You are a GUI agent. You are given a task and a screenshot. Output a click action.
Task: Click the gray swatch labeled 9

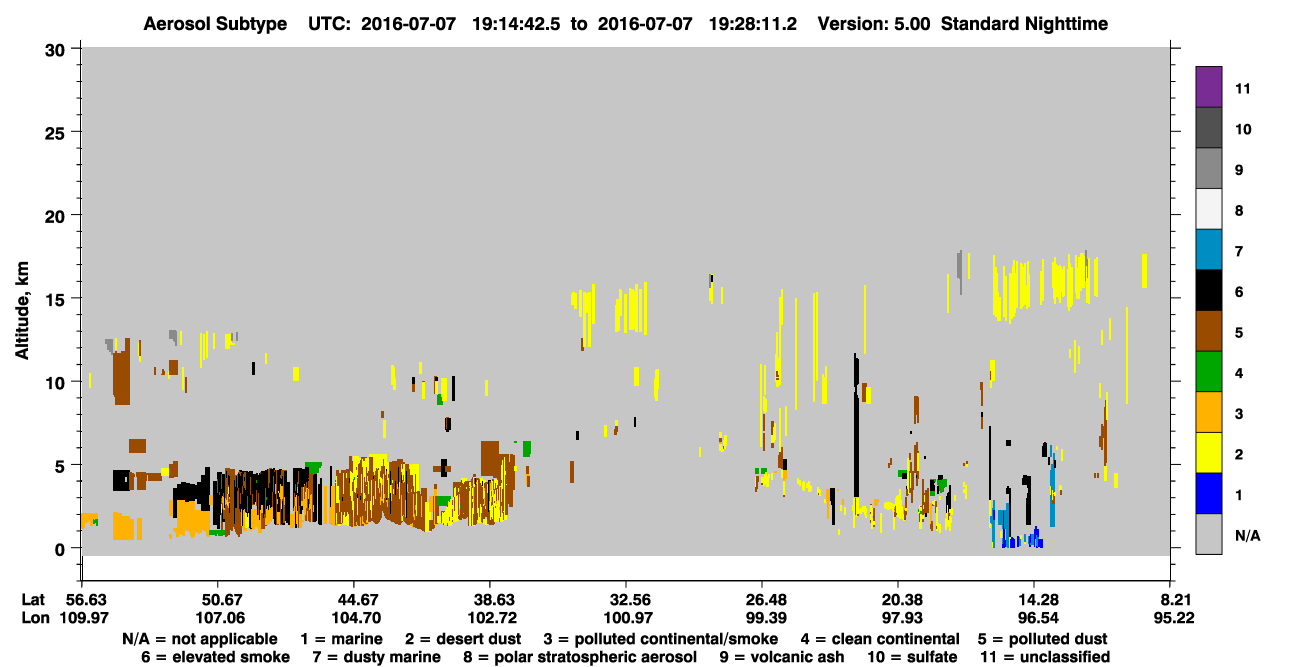coord(1210,168)
